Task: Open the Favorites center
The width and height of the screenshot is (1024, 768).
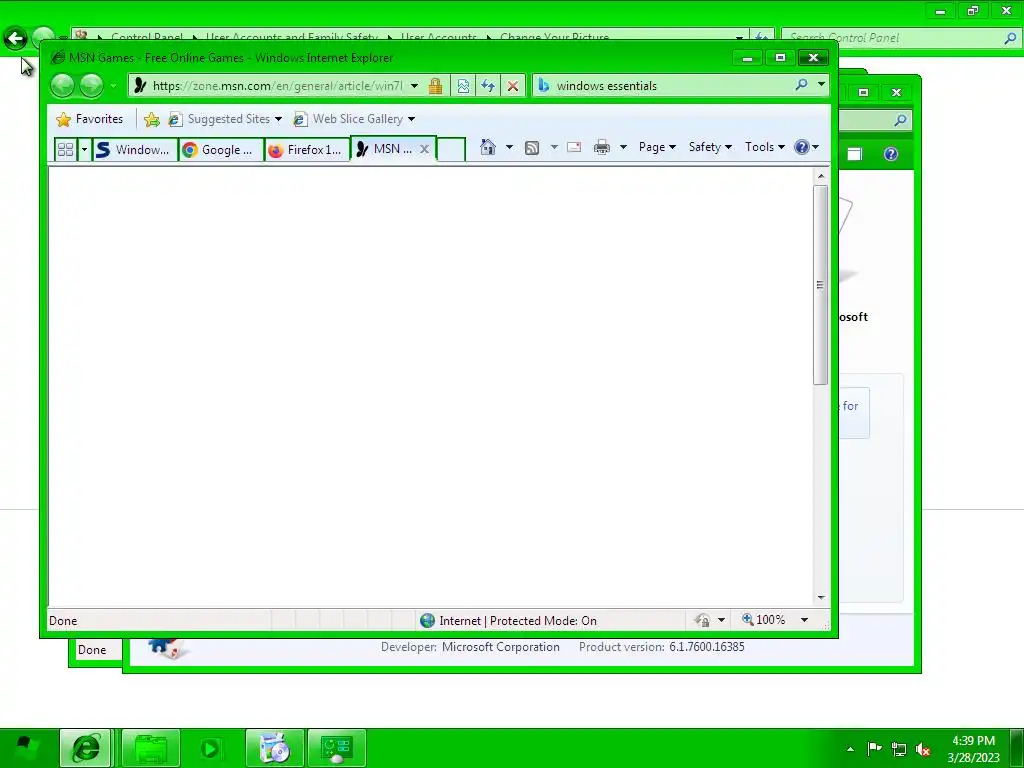Action: [x=89, y=119]
